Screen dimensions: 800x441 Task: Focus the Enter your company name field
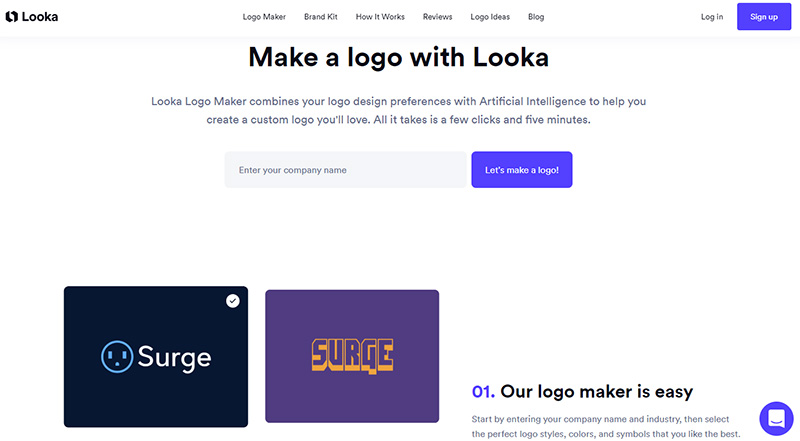coord(345,169)
